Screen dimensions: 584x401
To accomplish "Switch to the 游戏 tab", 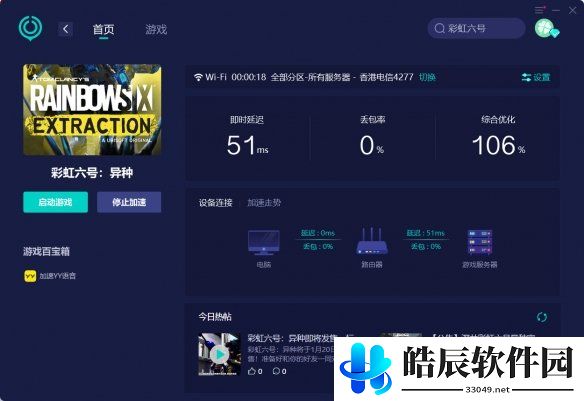I will coord(156,29).
